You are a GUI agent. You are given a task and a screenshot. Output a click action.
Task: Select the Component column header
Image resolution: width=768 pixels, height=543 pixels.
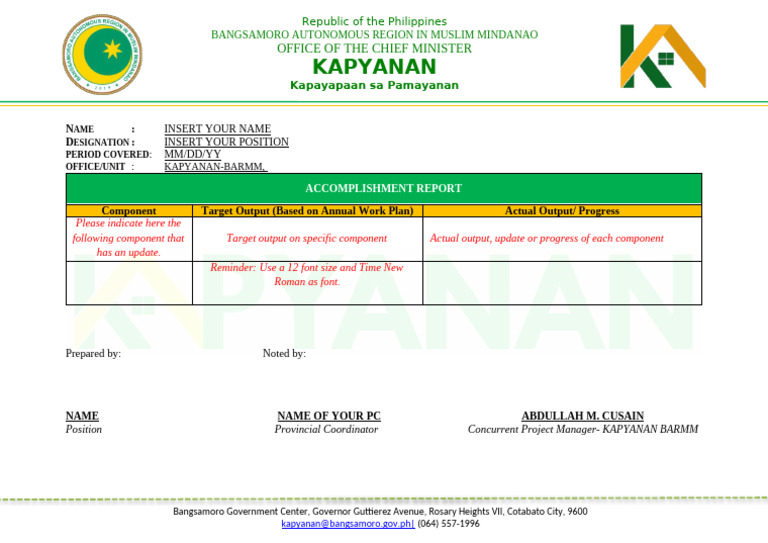(x=129, y=211)
